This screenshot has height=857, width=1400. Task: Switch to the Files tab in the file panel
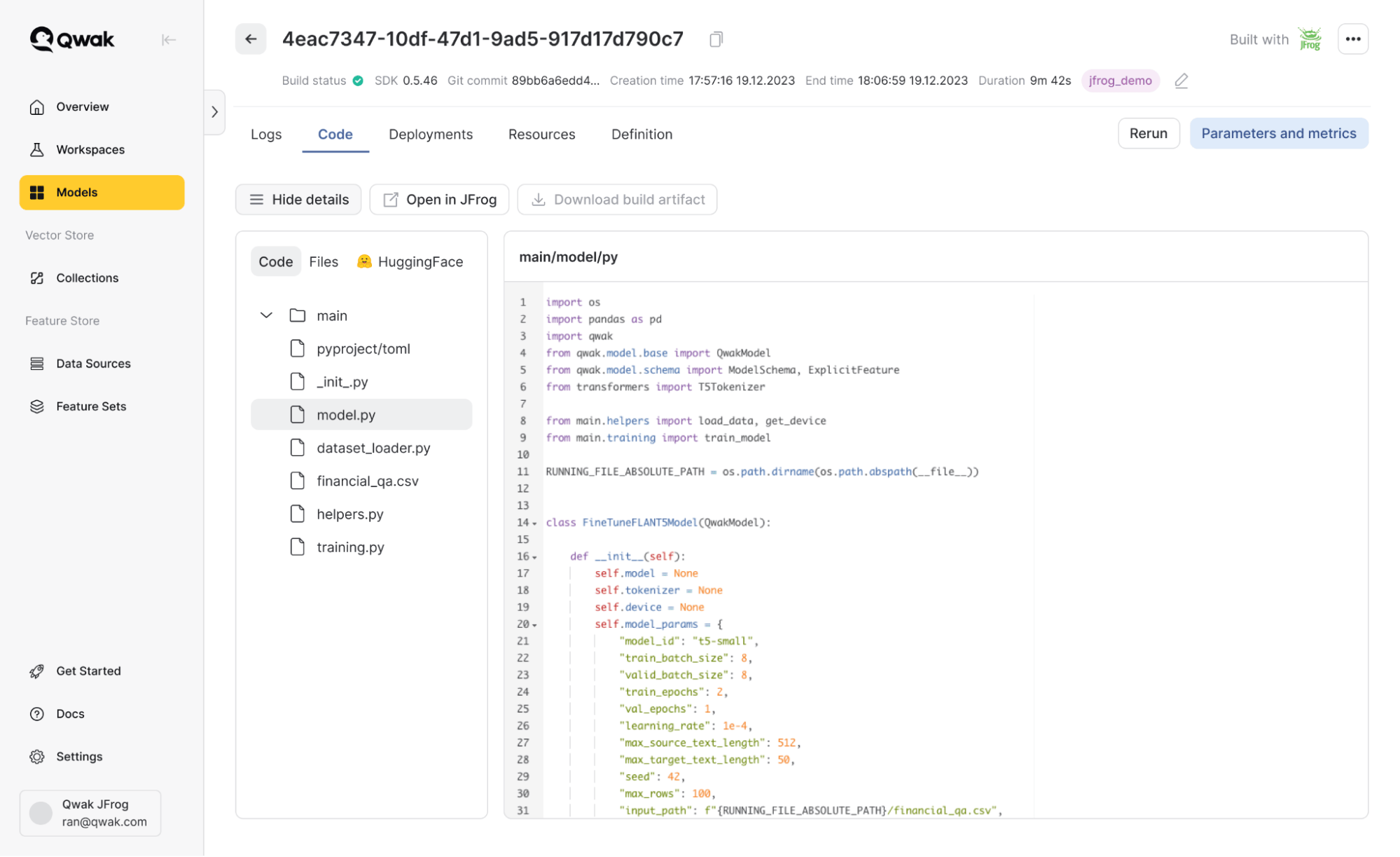click(324, 261)
